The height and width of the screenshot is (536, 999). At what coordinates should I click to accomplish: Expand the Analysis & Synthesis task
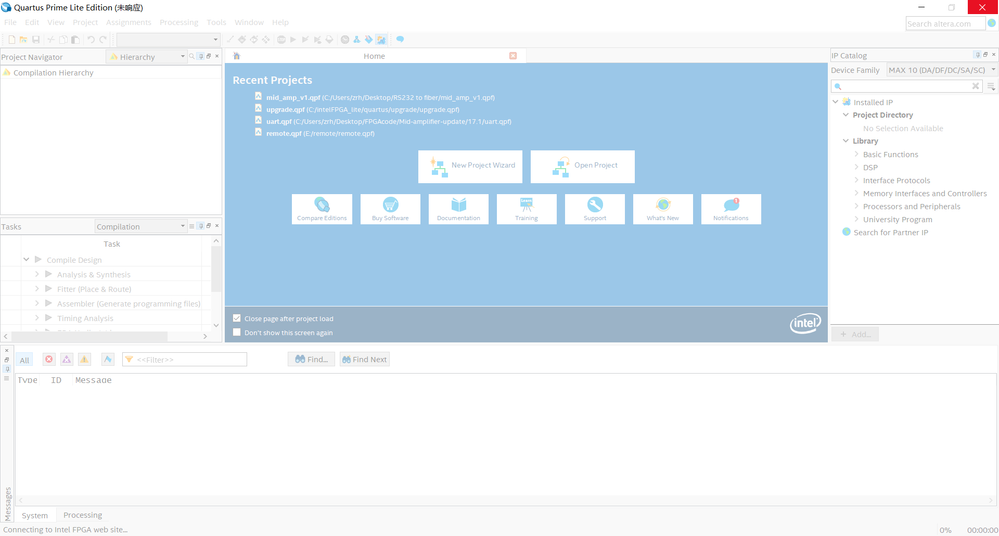click(37, 274)
